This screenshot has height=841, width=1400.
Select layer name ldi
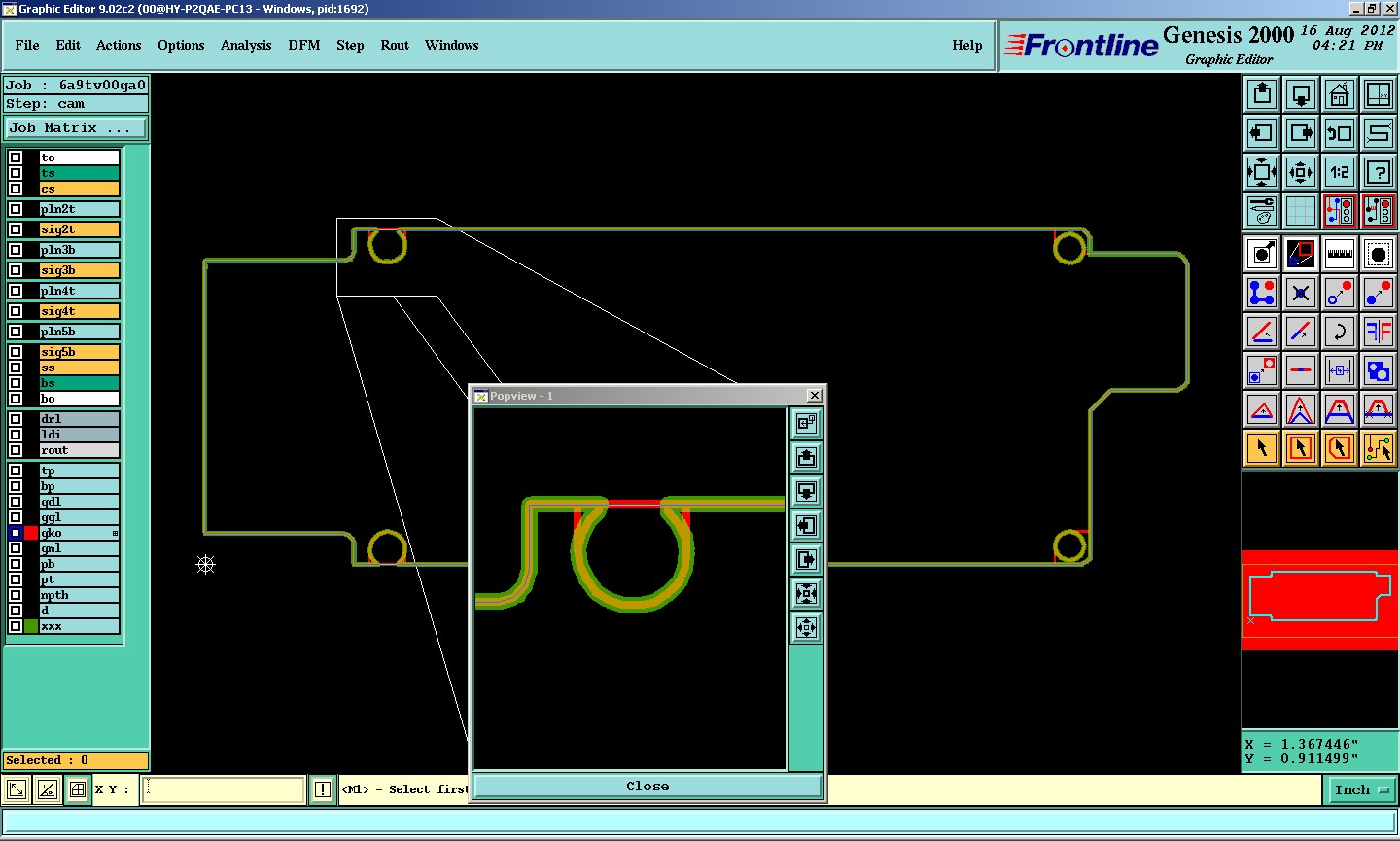80,435
